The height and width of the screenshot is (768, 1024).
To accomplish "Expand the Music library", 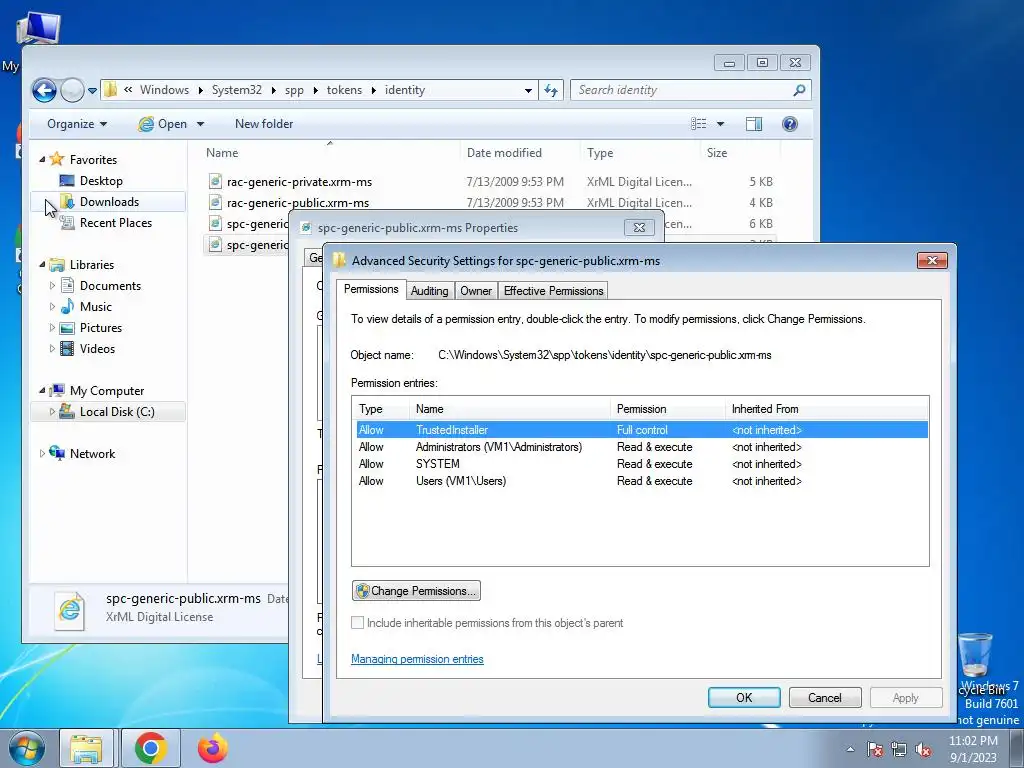I will [52, 306].
